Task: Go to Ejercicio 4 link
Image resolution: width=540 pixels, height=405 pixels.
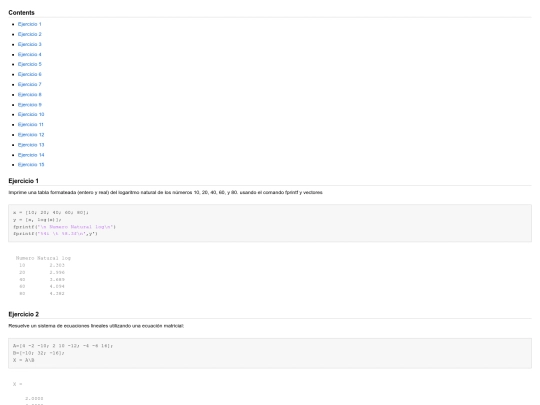Action: coord(30,54)
